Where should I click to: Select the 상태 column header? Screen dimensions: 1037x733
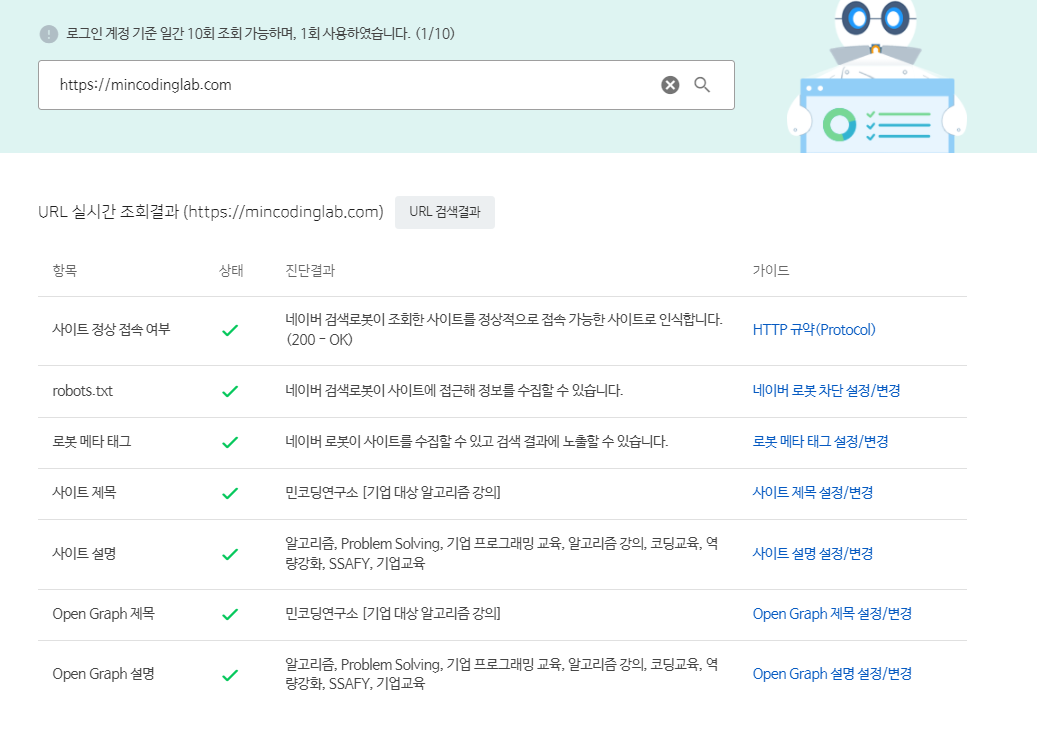pos(231,271)
